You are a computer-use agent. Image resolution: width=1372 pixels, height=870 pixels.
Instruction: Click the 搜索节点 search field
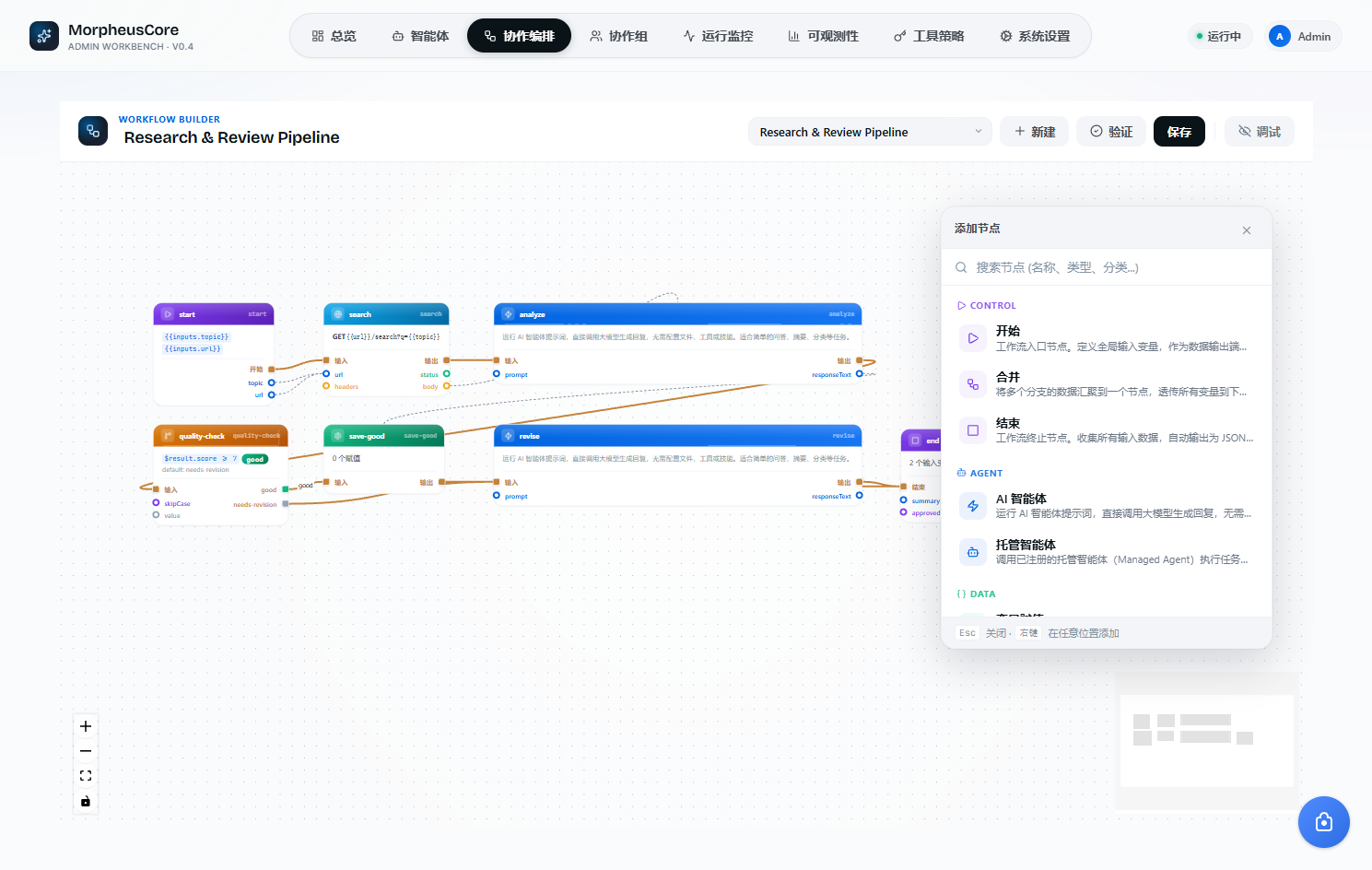1107,267
